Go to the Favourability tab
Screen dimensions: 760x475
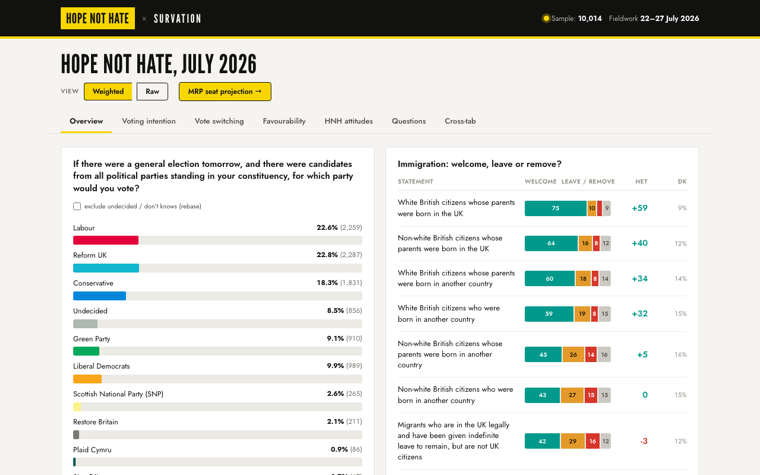pyautogui.click(x=284, y=121)
